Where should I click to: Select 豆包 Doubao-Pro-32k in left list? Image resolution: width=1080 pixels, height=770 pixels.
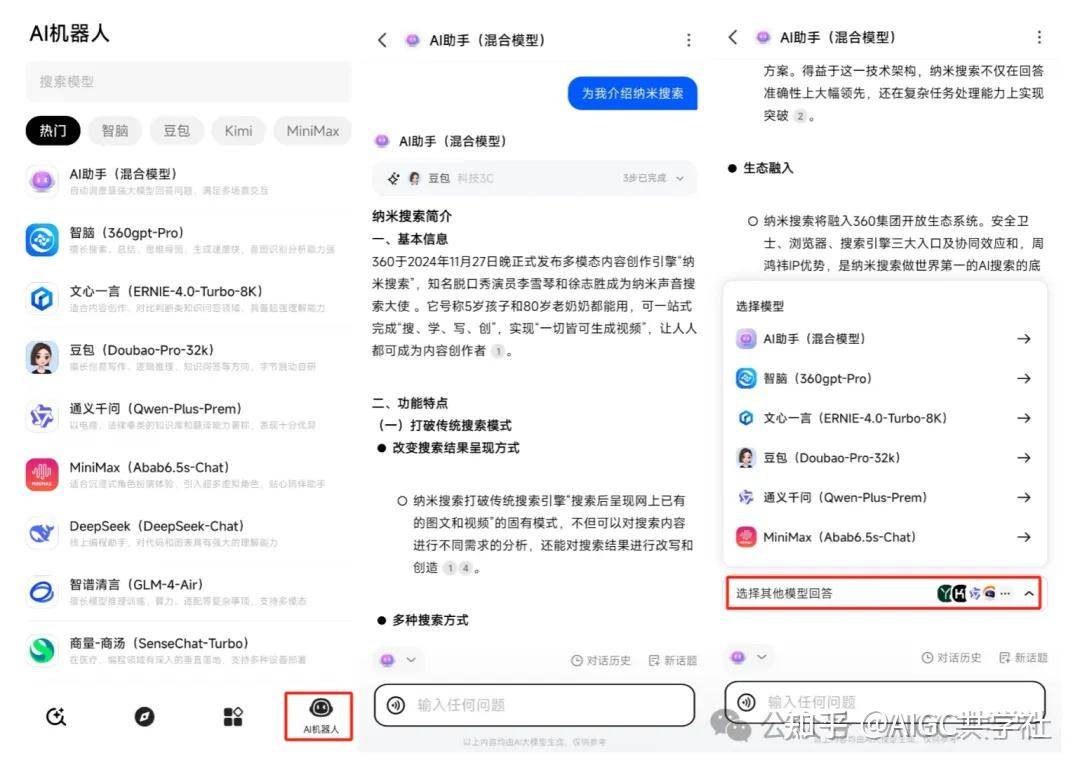tap(187, 357)
